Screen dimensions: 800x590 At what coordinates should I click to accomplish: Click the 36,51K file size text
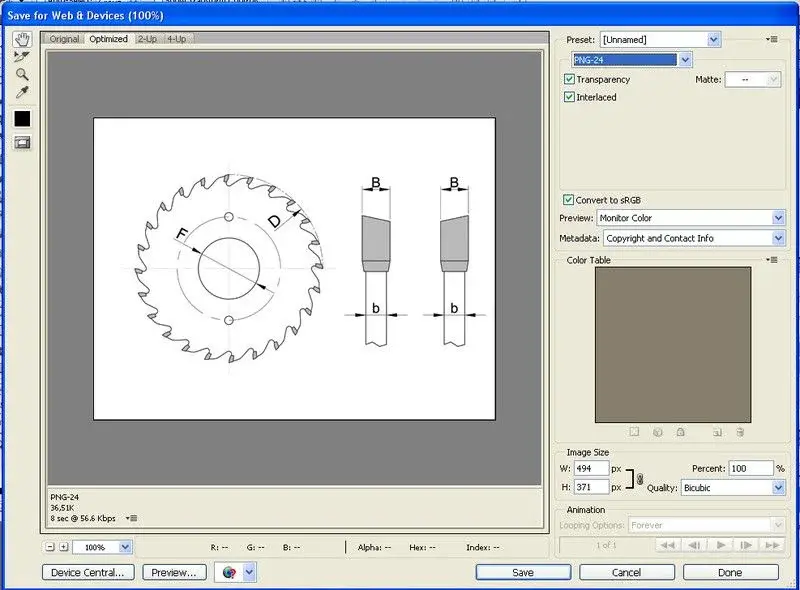pyautogui.click(x=62, y=508)
